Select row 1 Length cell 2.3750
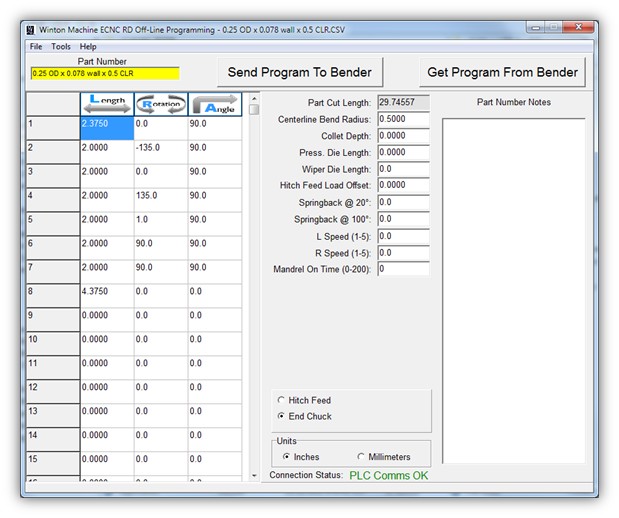 (106, 127)
